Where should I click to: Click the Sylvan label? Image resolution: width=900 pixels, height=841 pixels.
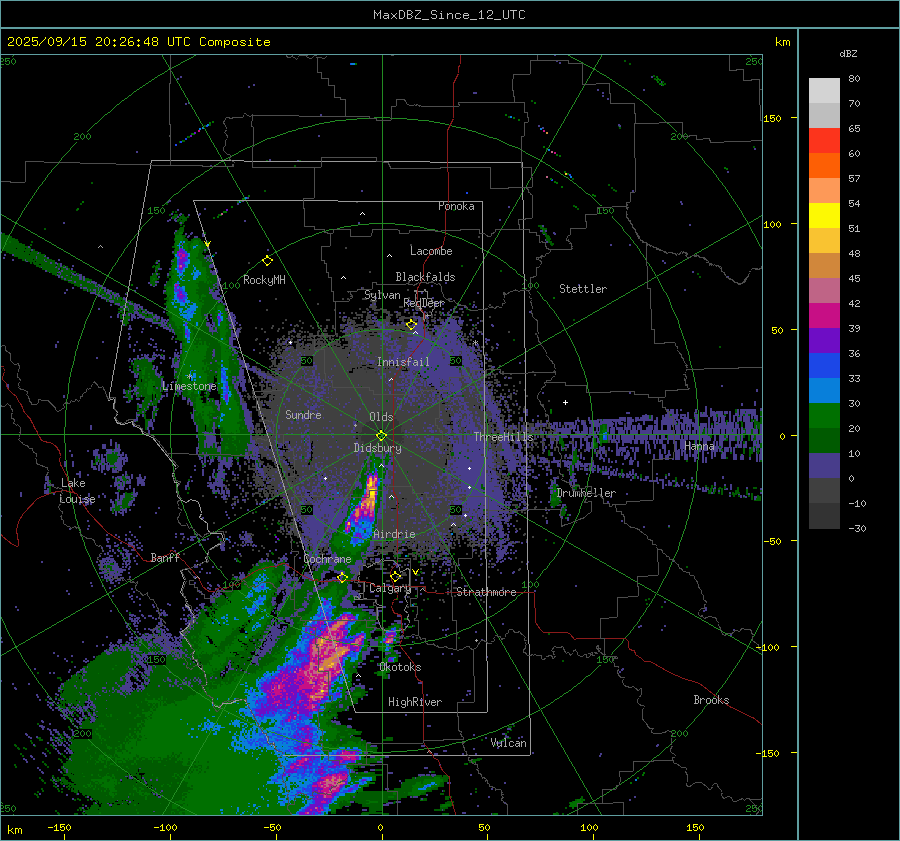coord(382,295)
